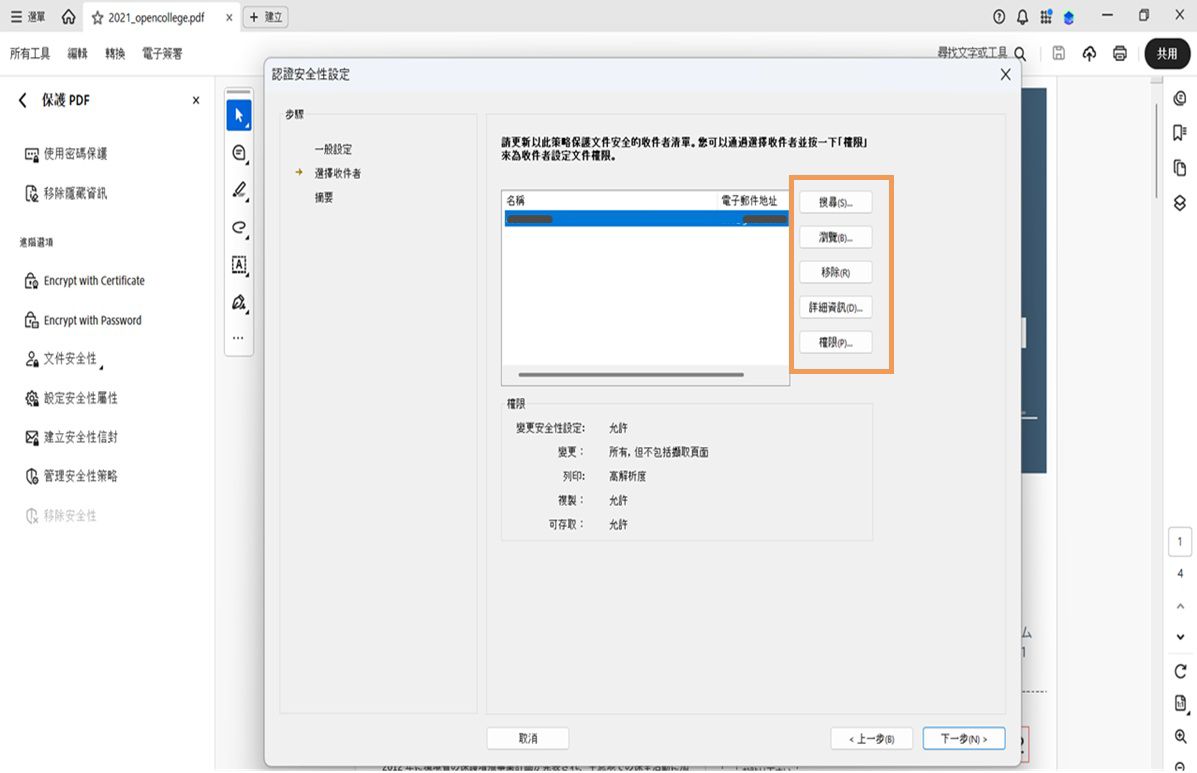Click the 下一步(N) button
The width and height of the screenshot is (1197, 773).
(963, 738)
